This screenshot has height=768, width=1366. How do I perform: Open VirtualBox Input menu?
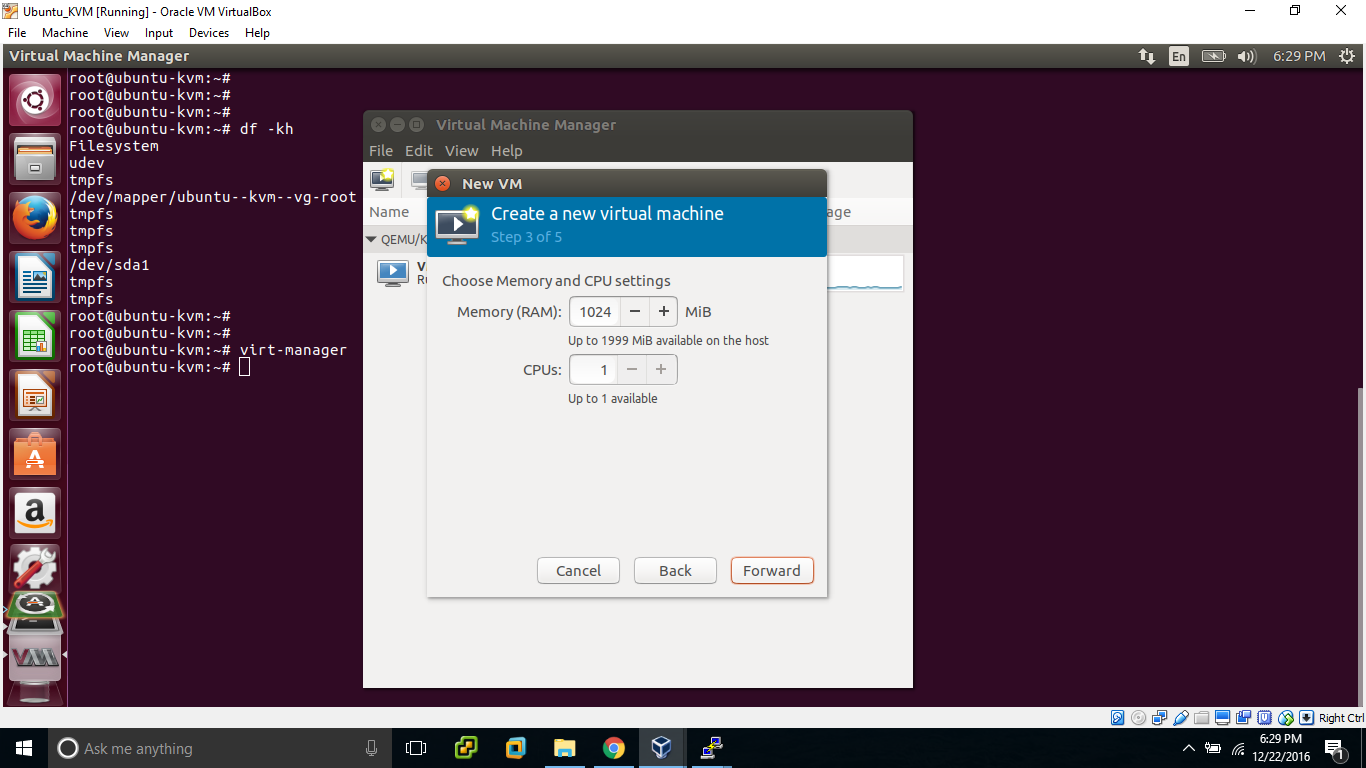(x=158, y=33)
